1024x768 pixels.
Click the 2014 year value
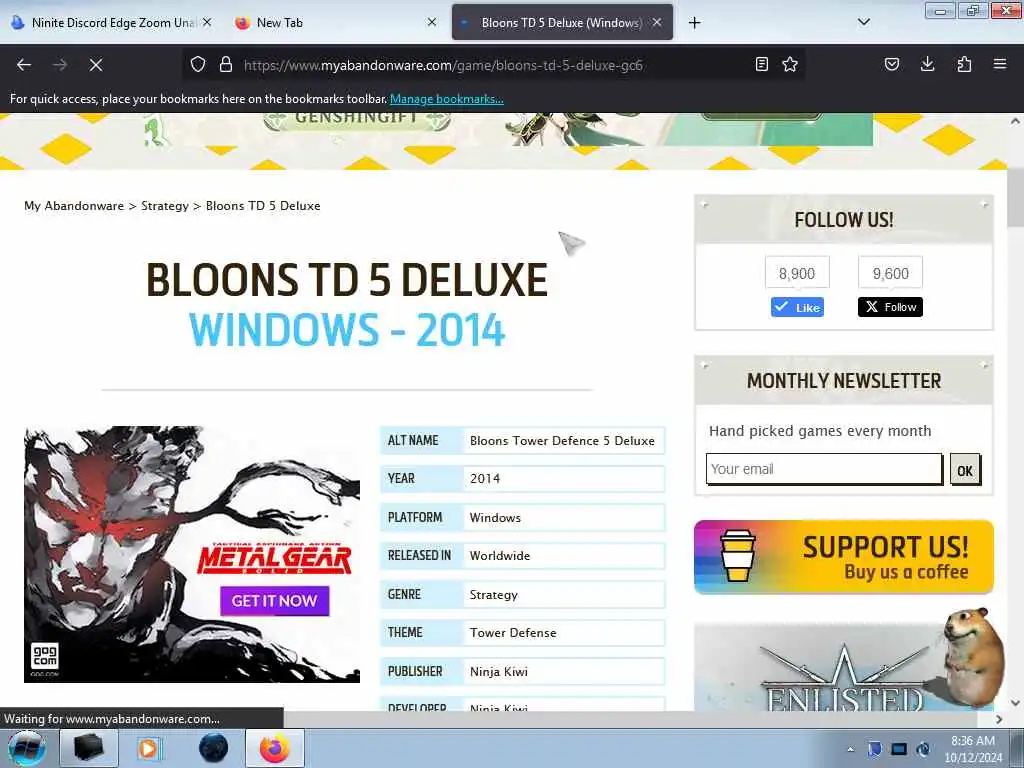click(485, 479)
